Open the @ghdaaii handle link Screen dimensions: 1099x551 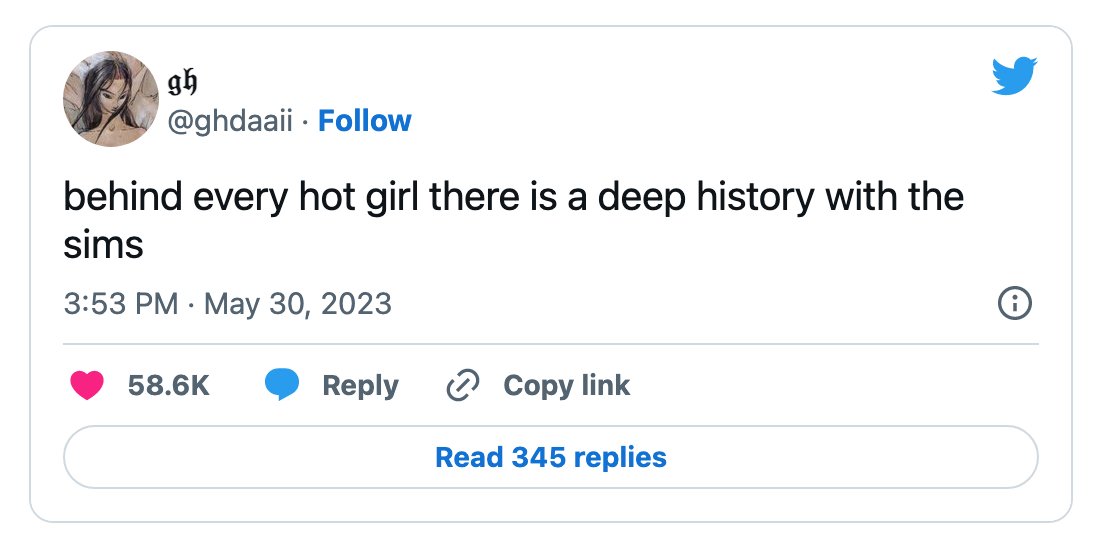point(230,121)
